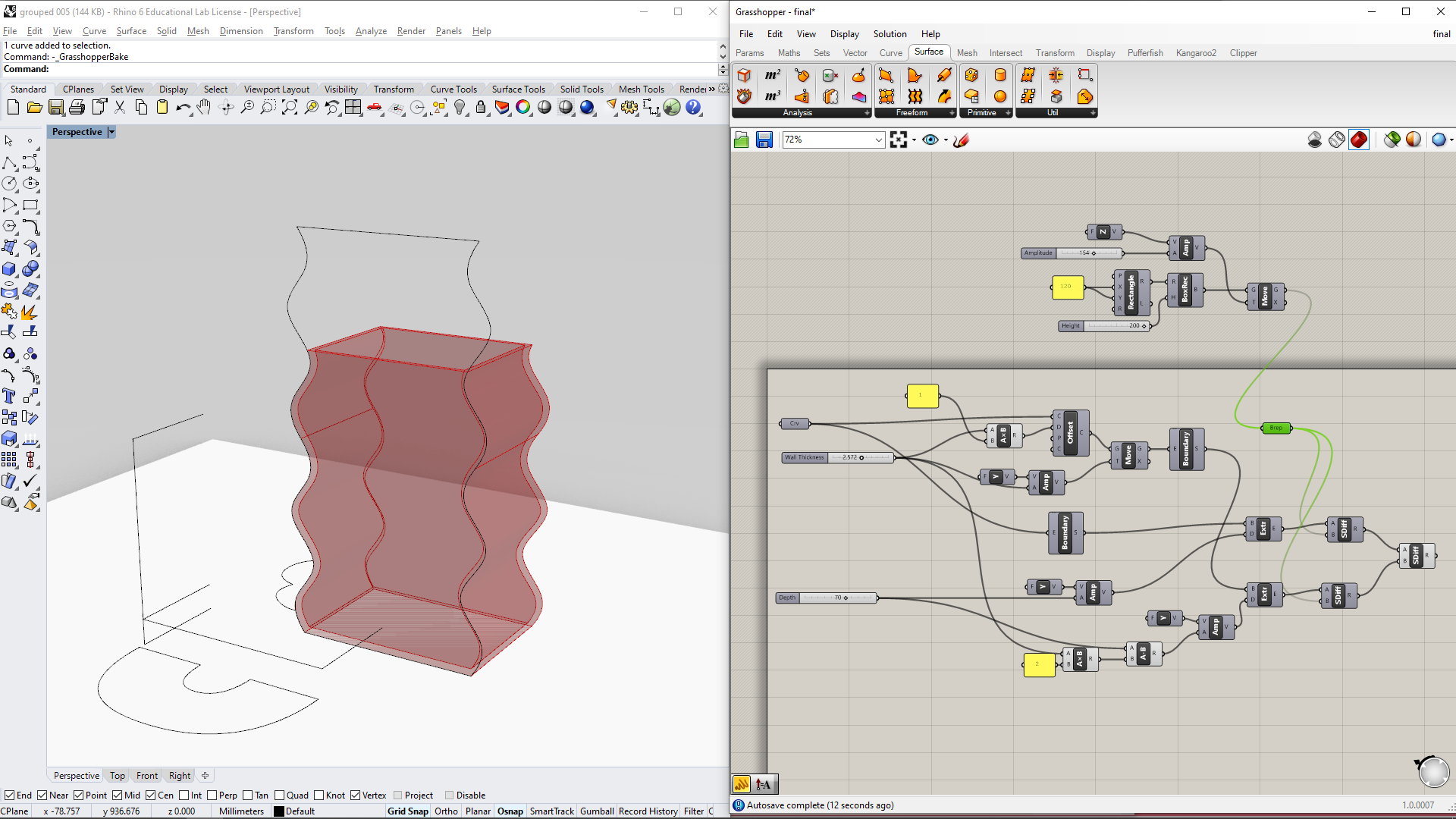Enable the Planar mode checkbox
The height and width of the screenshot is (819, 1456).
point(476,810)
